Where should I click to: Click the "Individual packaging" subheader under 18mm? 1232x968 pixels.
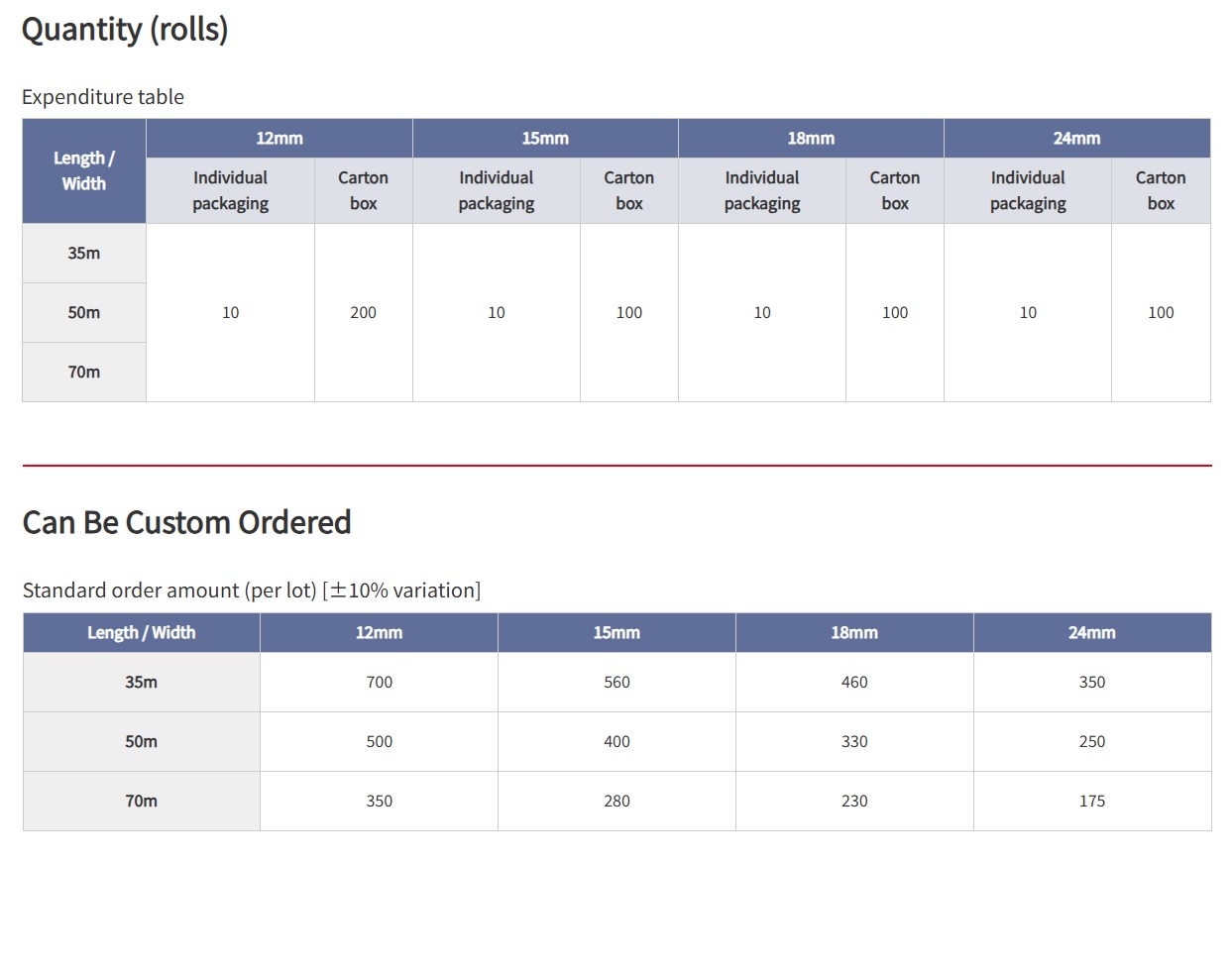(x=761, y=190)
